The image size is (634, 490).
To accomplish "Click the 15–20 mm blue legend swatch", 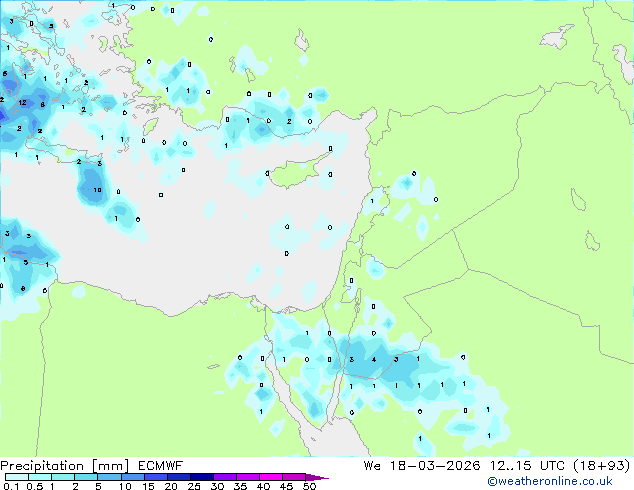I will [x=156, y=477].
